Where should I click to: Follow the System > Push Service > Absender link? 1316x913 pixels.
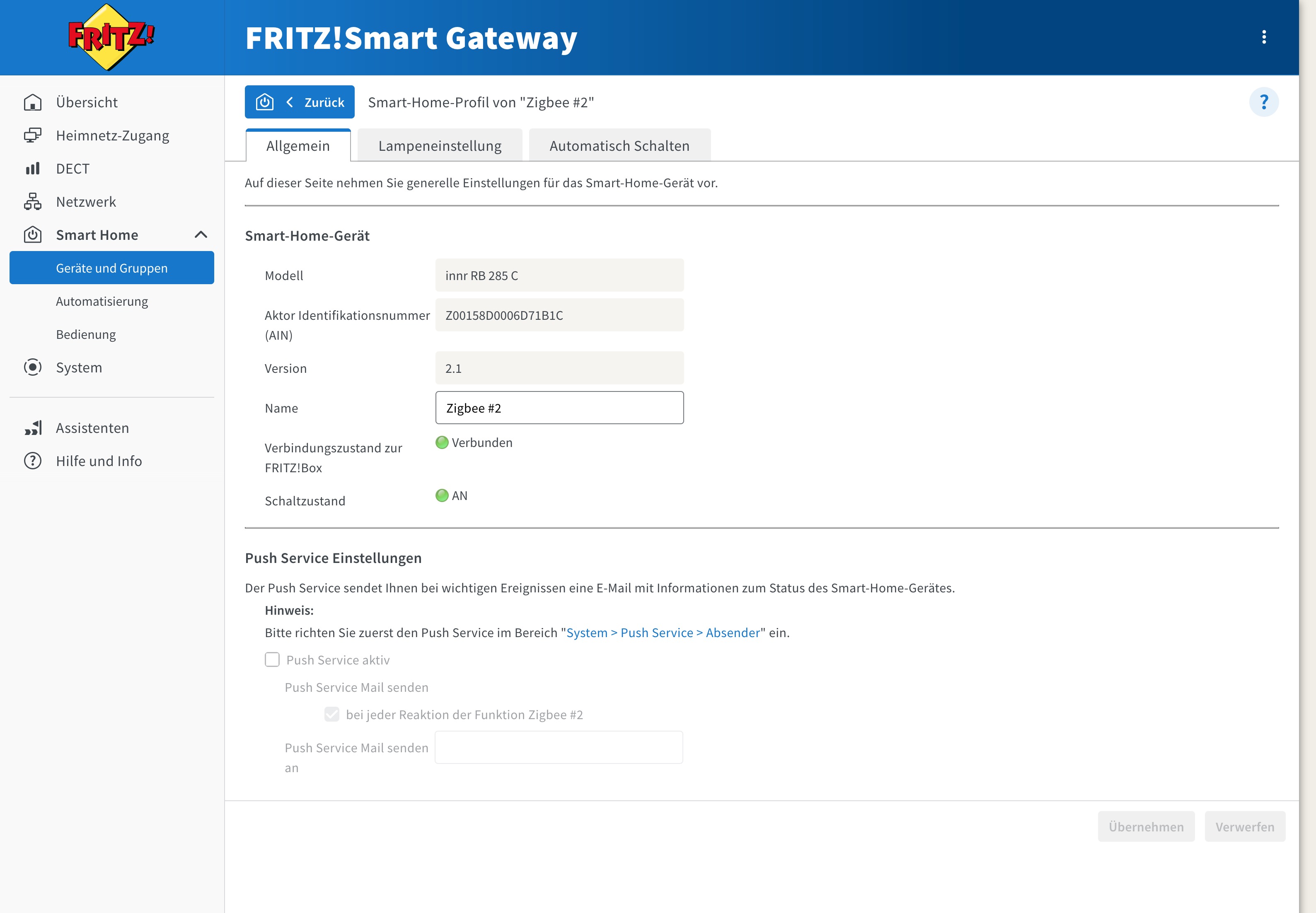tap(663, 633)
